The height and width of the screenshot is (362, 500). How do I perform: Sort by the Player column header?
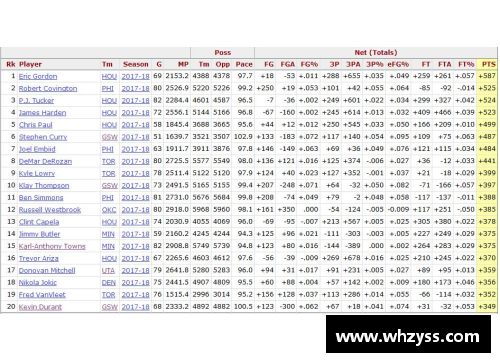tap(30, 64)
